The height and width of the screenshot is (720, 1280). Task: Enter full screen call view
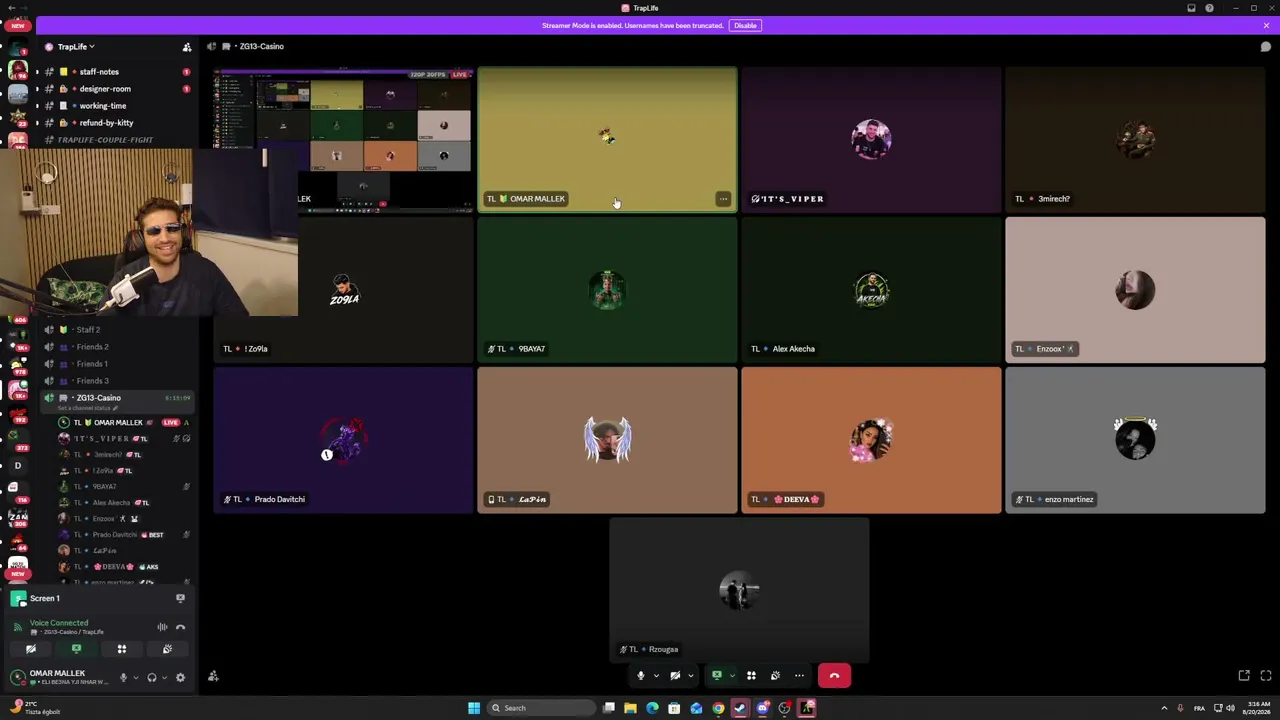[x=1266, y=676]
